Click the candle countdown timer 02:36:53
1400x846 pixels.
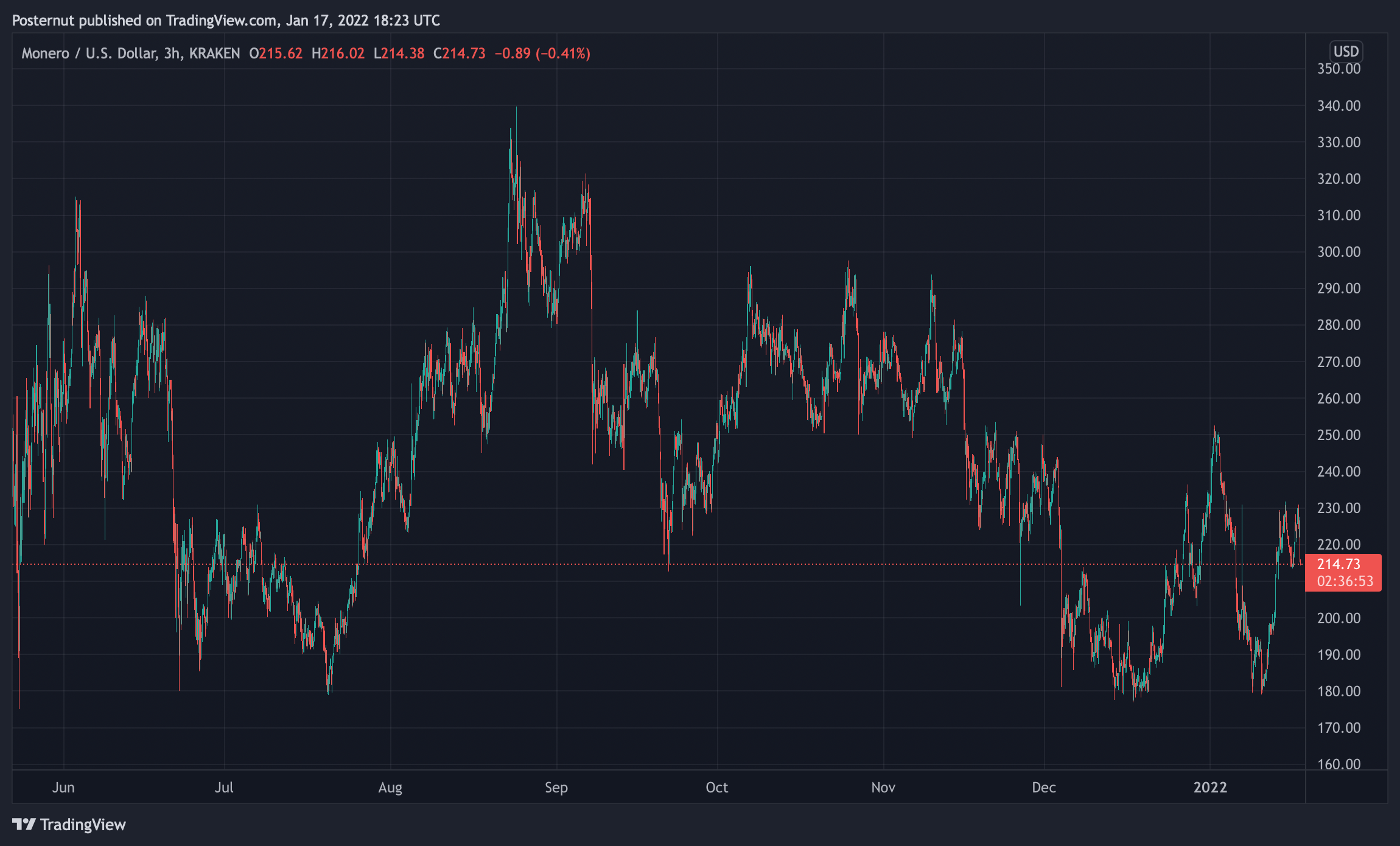click(1345, 581)
